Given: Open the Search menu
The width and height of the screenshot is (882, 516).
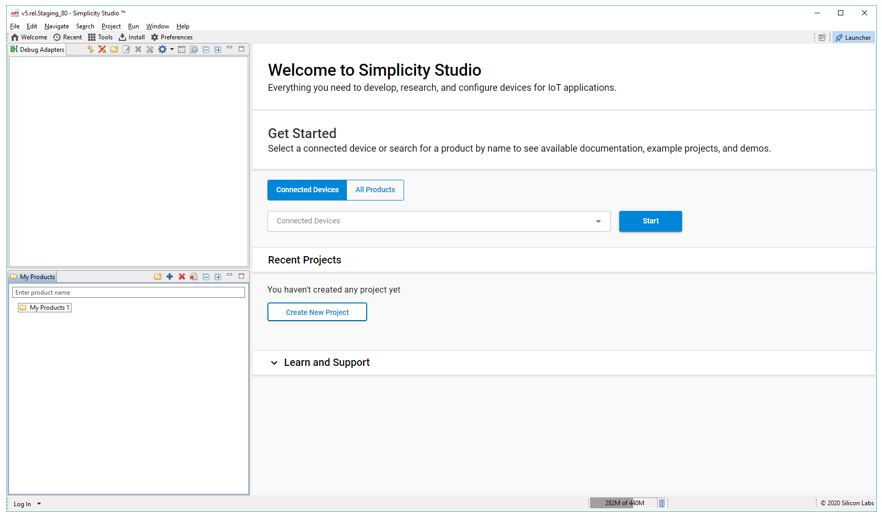Looking at the screenshot, I should pyautogui.click(x=85, y=26).
